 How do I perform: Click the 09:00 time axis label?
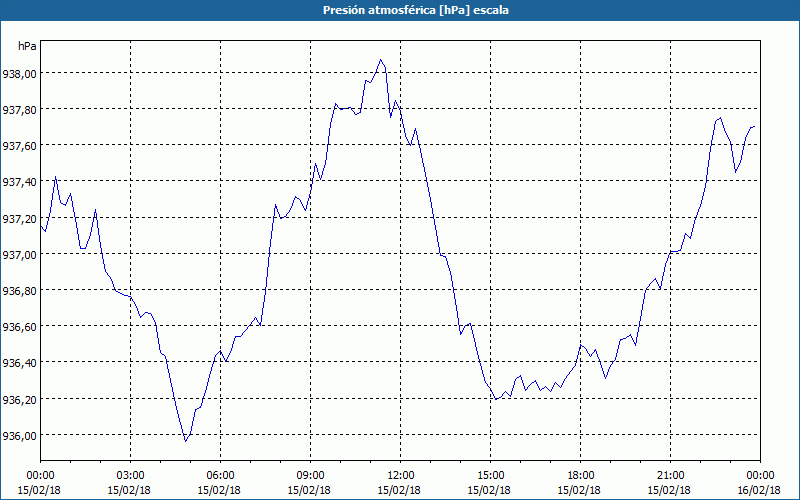pyautogui.click(x=310, y=476)
